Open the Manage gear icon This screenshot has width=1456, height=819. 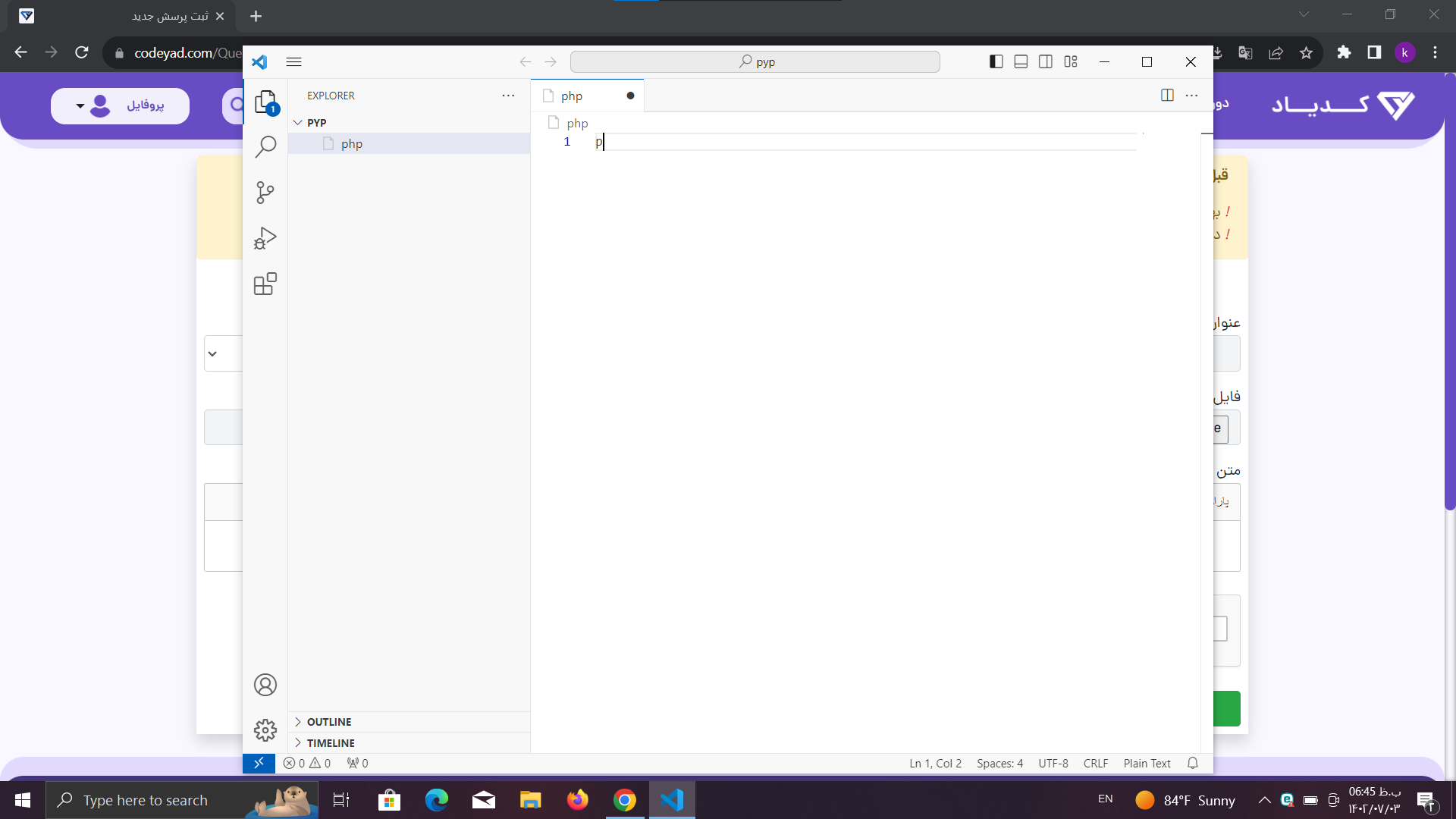[265, 730]
